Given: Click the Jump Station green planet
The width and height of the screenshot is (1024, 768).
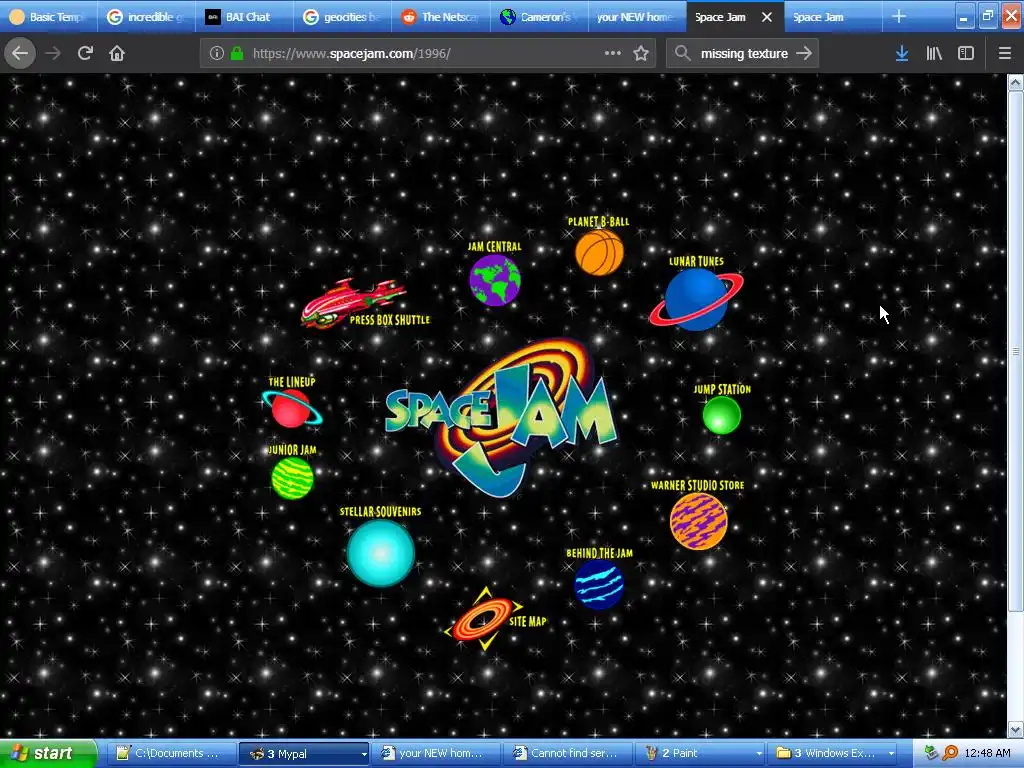Looking at the screenshot, I should pos(722,415).
